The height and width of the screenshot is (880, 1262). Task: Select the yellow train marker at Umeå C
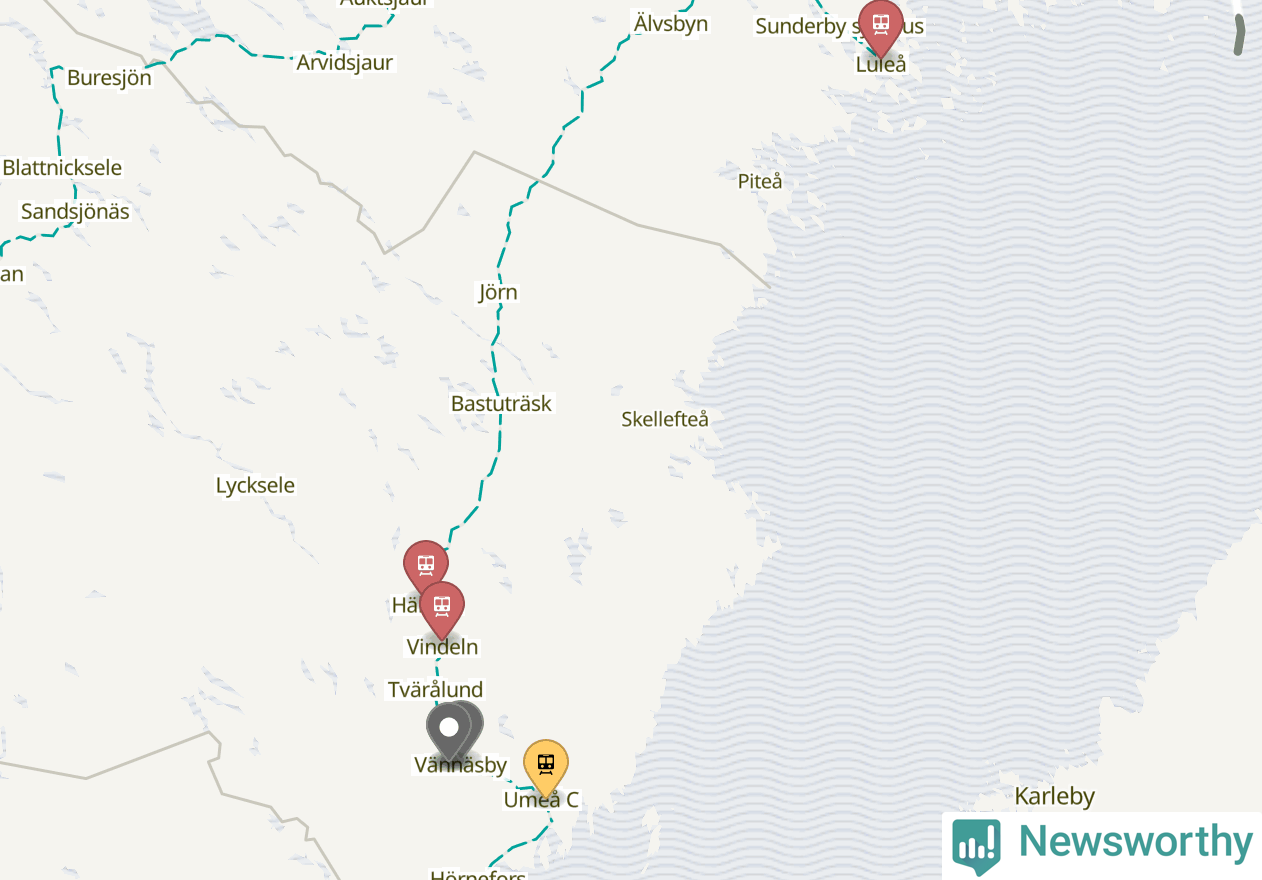[x=546, y=767]
